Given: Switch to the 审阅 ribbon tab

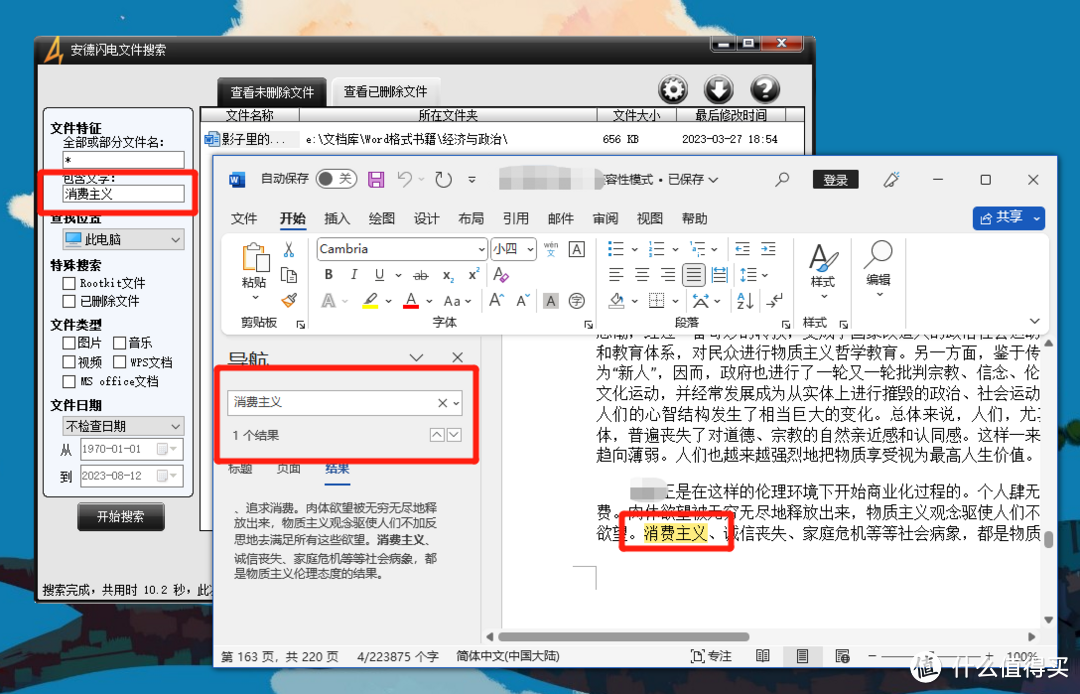Looking at the screenshot, I should coord(605,219).
